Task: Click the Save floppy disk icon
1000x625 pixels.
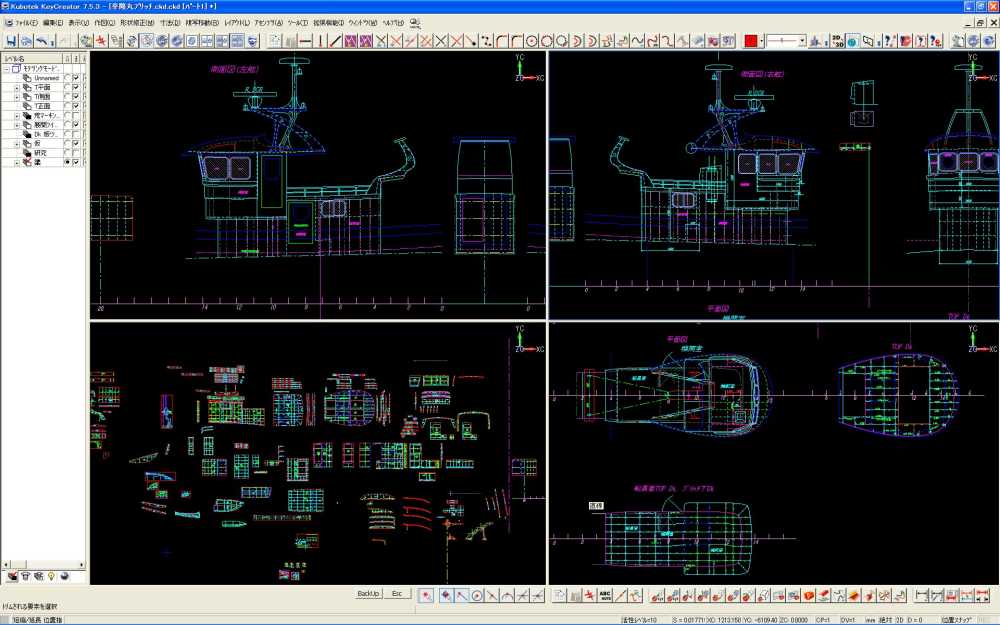Action: coord(11,41)
